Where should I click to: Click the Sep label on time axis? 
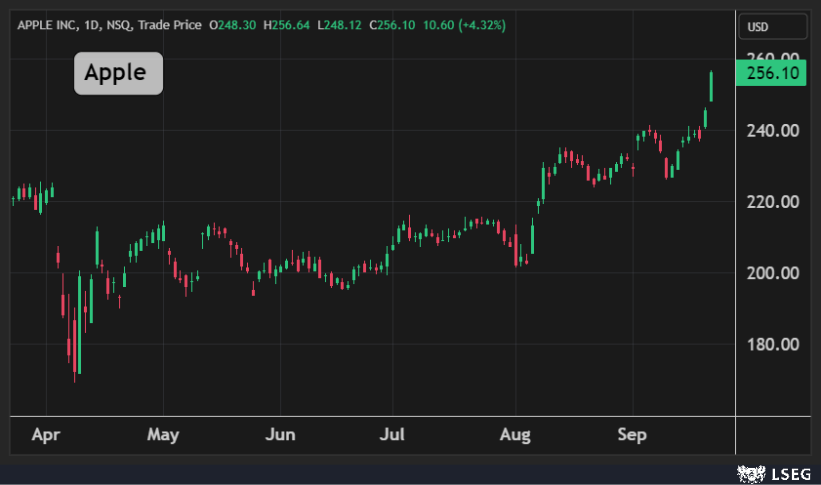(x=632, y=435)
